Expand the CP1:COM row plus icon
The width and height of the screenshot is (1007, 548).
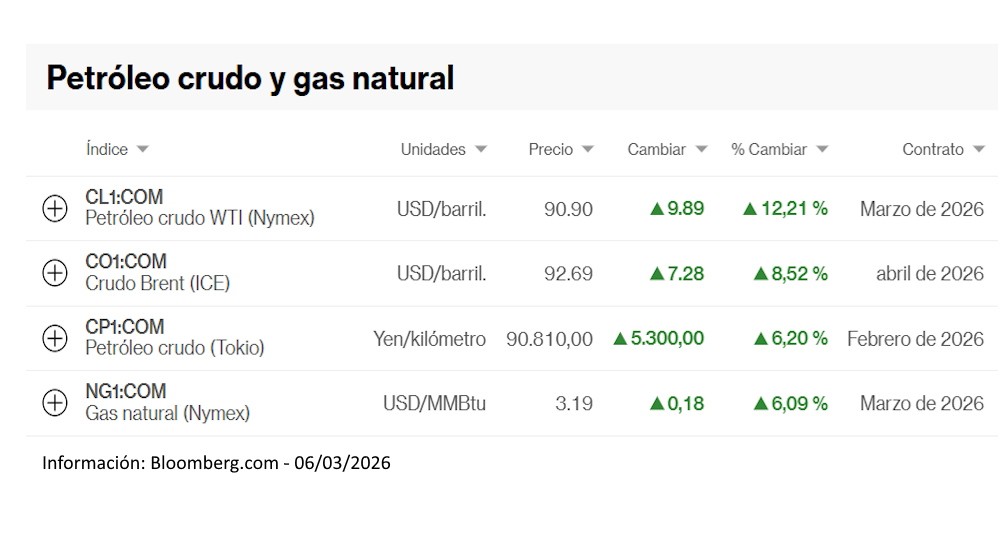click(55, 338)
